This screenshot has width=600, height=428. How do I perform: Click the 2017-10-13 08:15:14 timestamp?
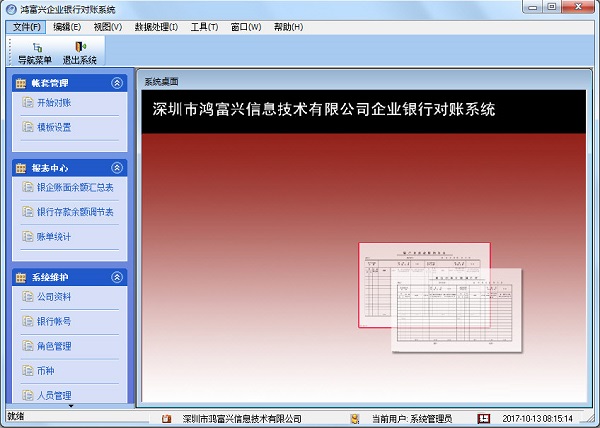(x=537, y=419)
